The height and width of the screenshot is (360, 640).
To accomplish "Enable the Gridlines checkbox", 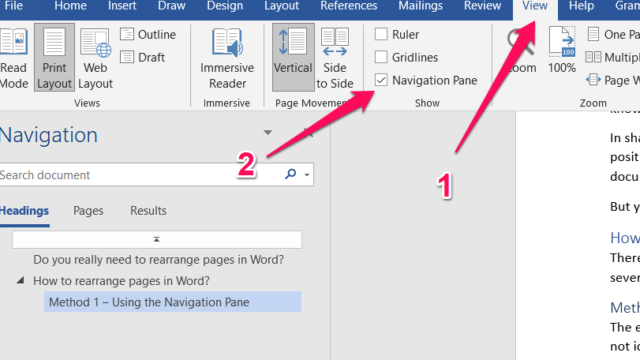I will [381, 57].
